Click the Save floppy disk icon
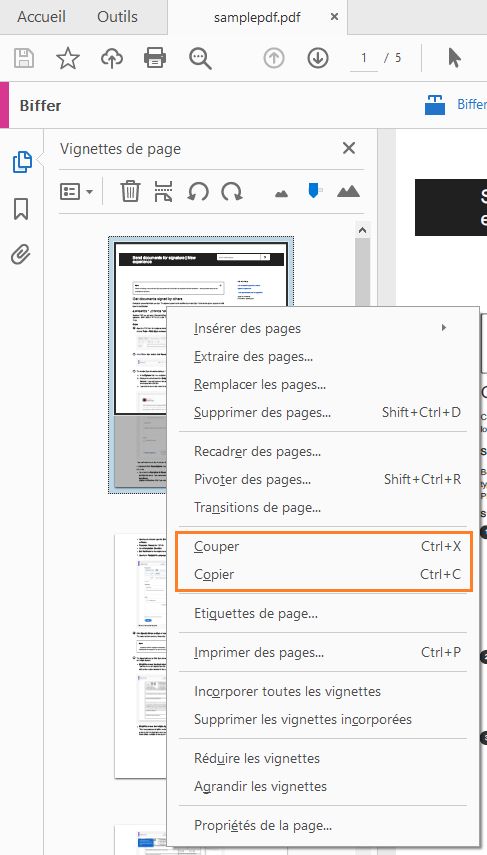The width and height of the screenshot is (487, 855). (24, 58)
